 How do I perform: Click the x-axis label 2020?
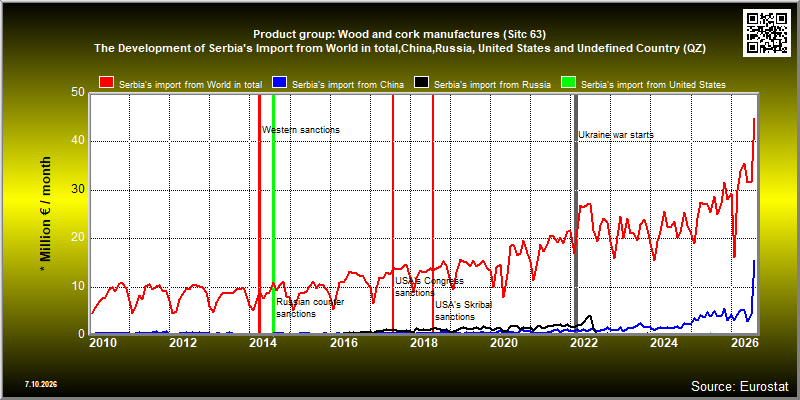pyautogui.click(x=504, y=343)
